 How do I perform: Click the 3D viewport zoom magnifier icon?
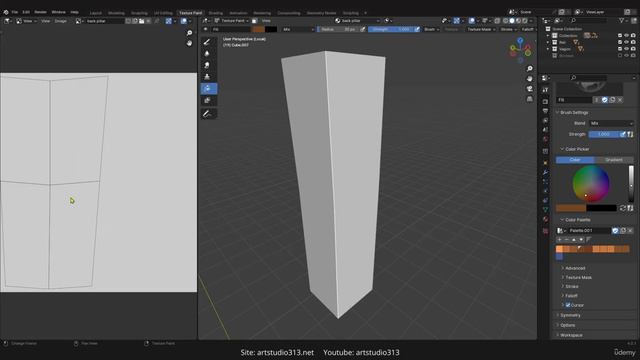529,69
